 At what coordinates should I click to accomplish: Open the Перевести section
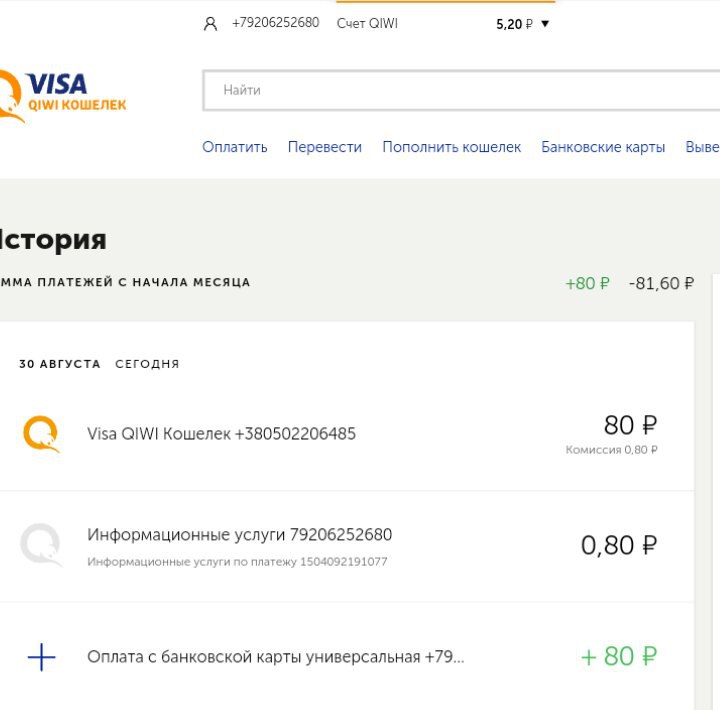(x=325, y=147)
